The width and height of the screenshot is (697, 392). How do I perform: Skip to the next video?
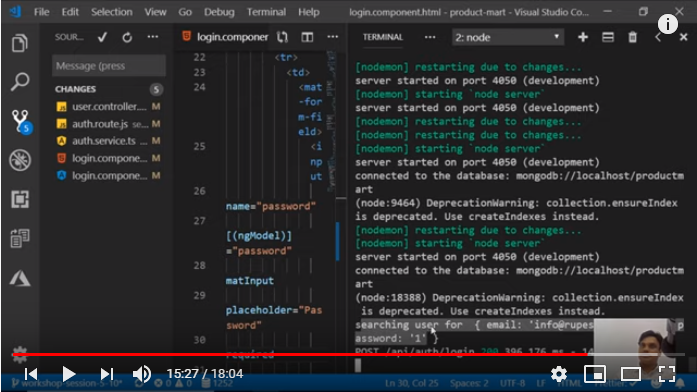point(107,374)
